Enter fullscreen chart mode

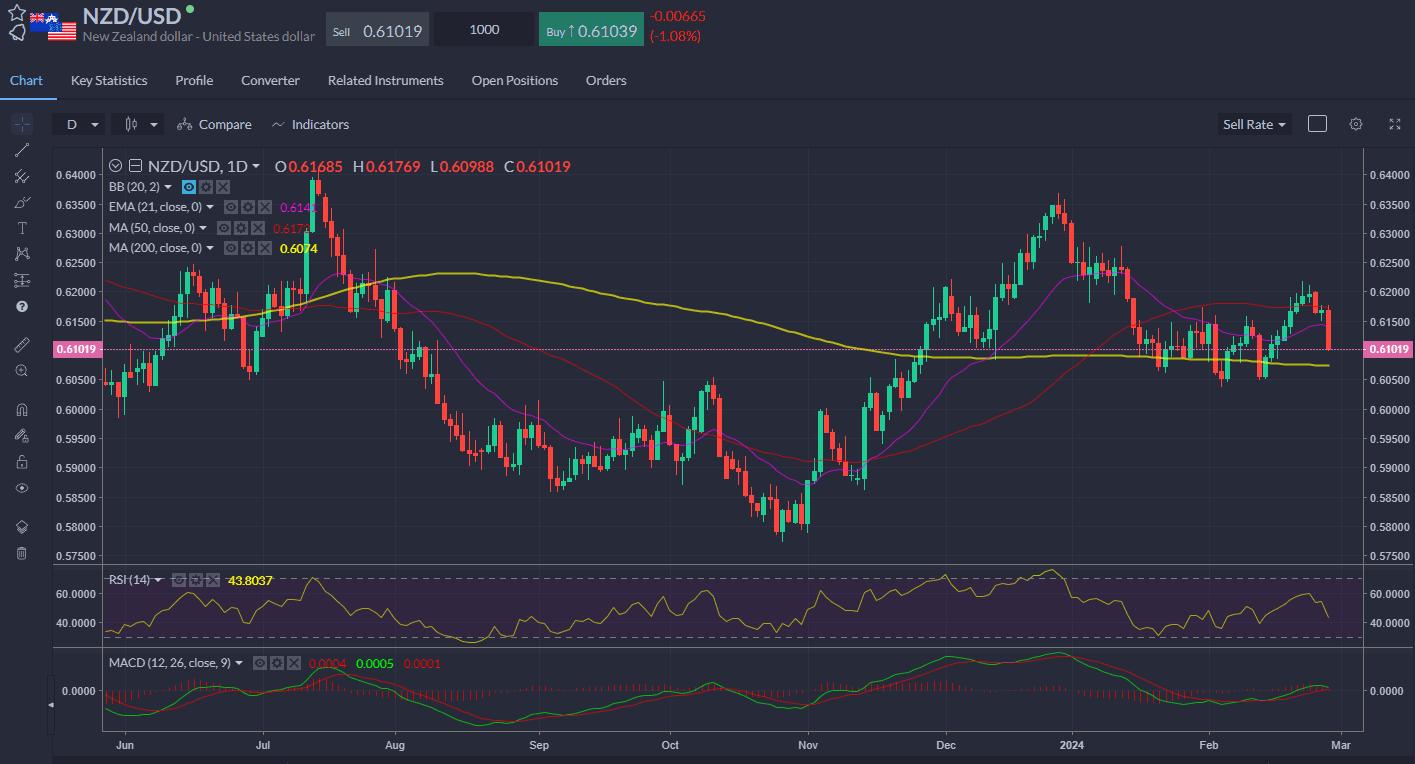pyautogui.click(x=1395, y=124)
